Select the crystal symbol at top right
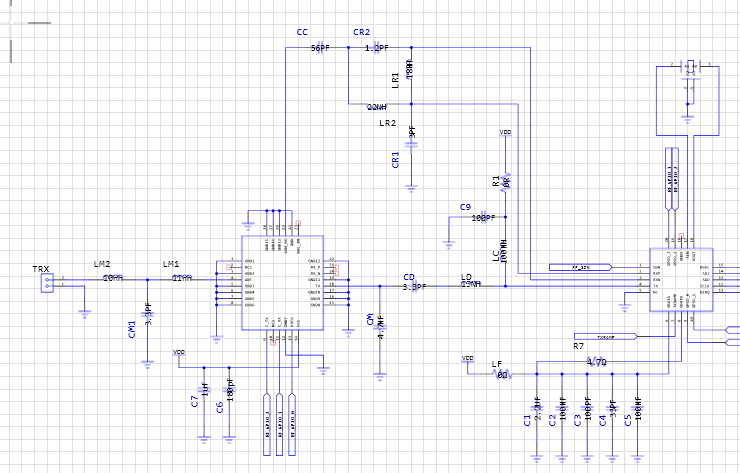Viewport: 740px width, 473px height. click(x=691, y=67)
